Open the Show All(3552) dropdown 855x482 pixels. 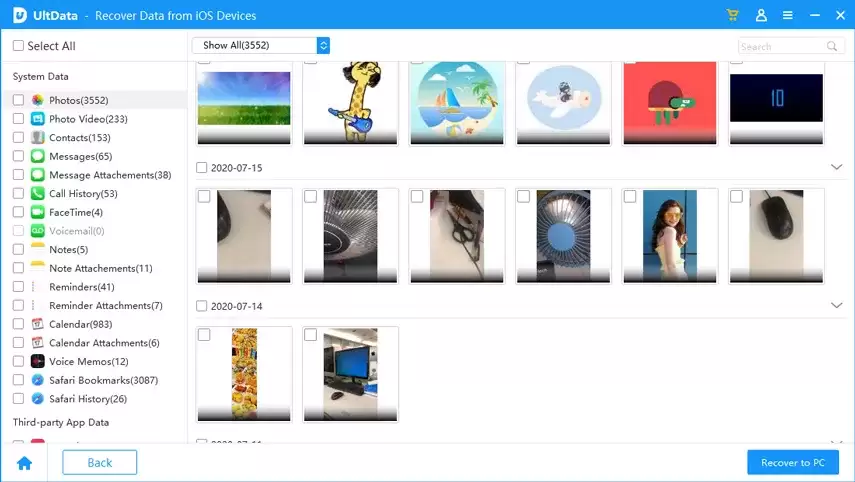coord(261,45)
